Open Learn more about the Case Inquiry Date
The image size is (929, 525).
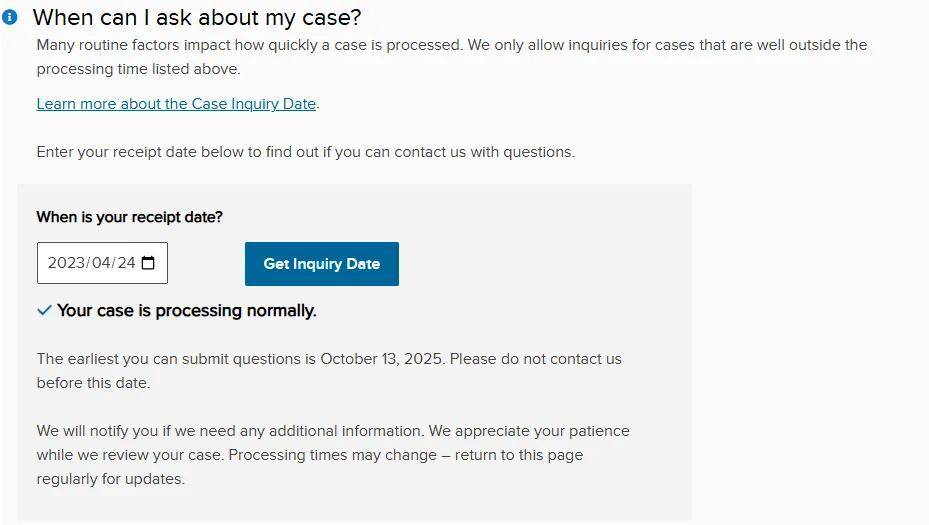coord(176,104)
